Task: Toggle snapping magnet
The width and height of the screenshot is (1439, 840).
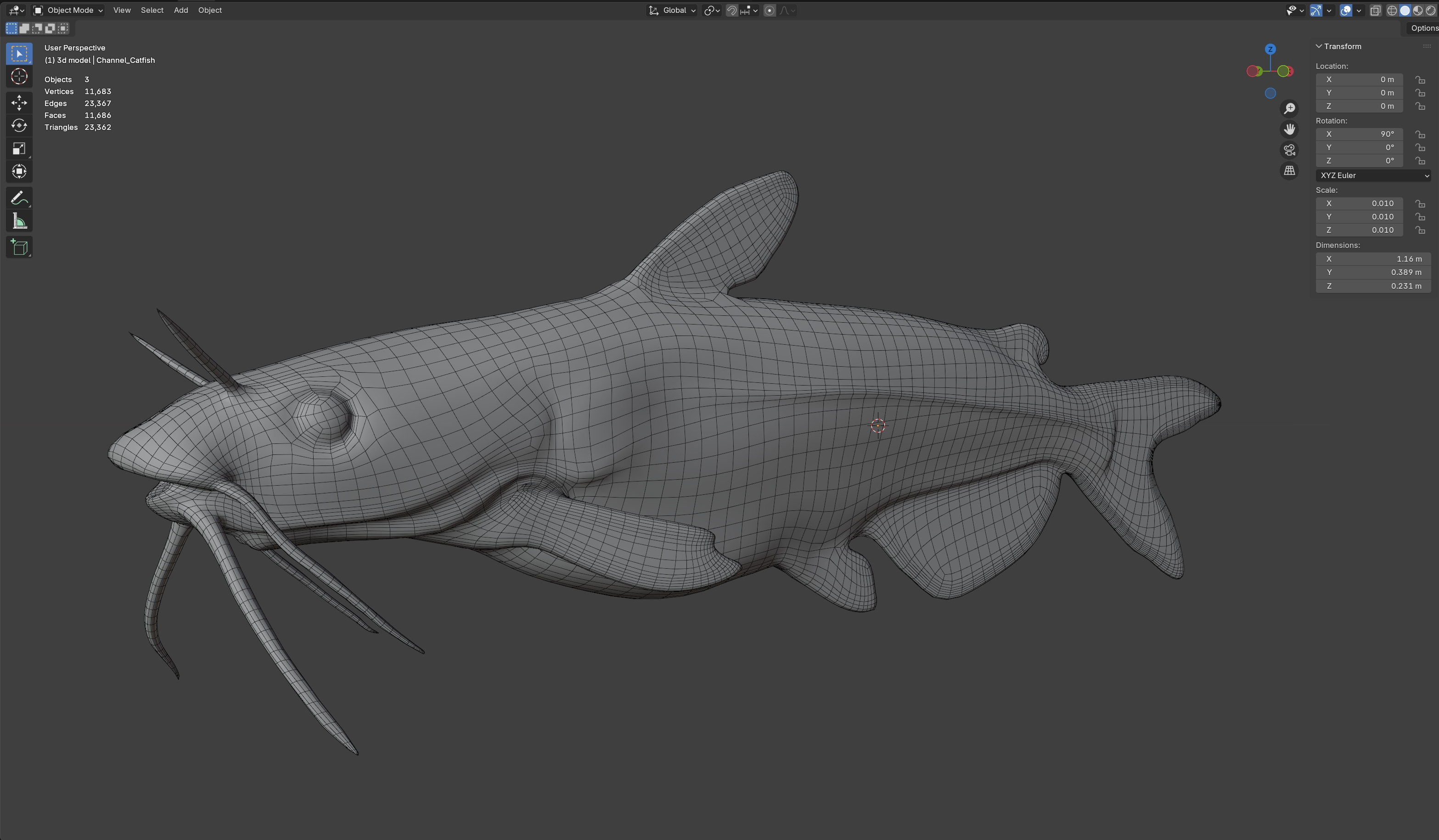Action: click(731, 10)
